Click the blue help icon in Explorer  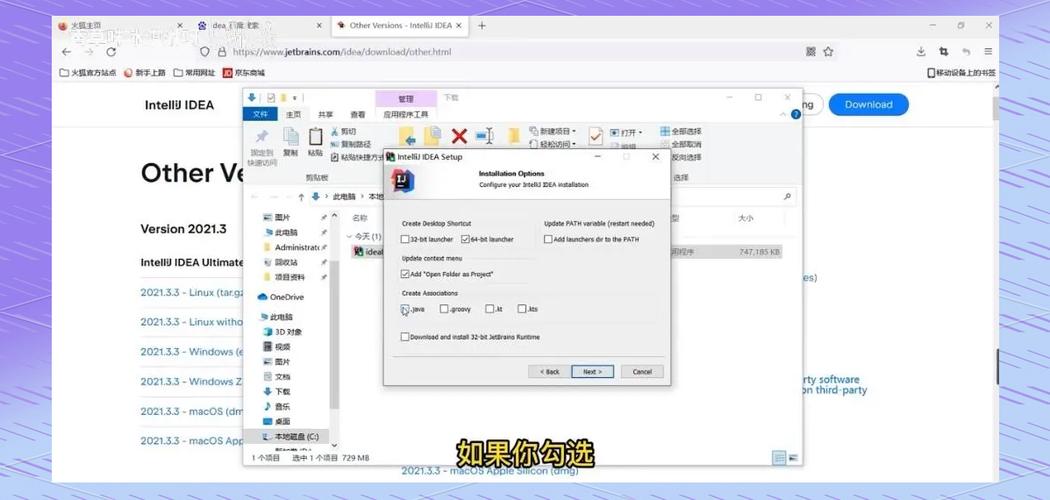(x=796, y=114)
